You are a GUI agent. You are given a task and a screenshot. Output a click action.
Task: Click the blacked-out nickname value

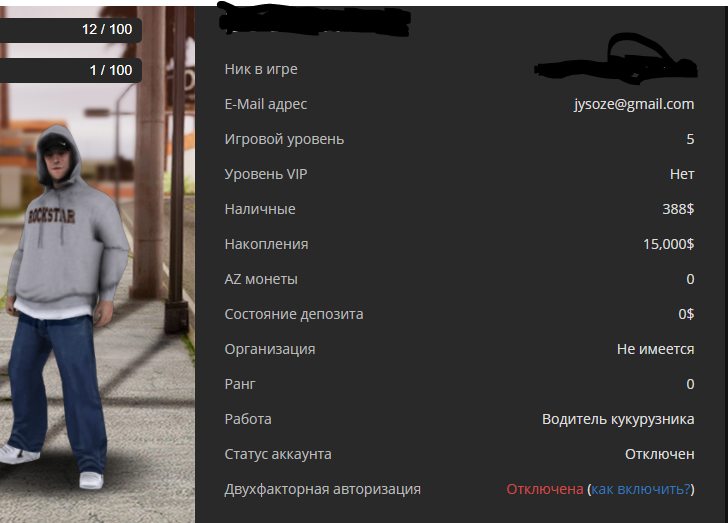(617, 65)
